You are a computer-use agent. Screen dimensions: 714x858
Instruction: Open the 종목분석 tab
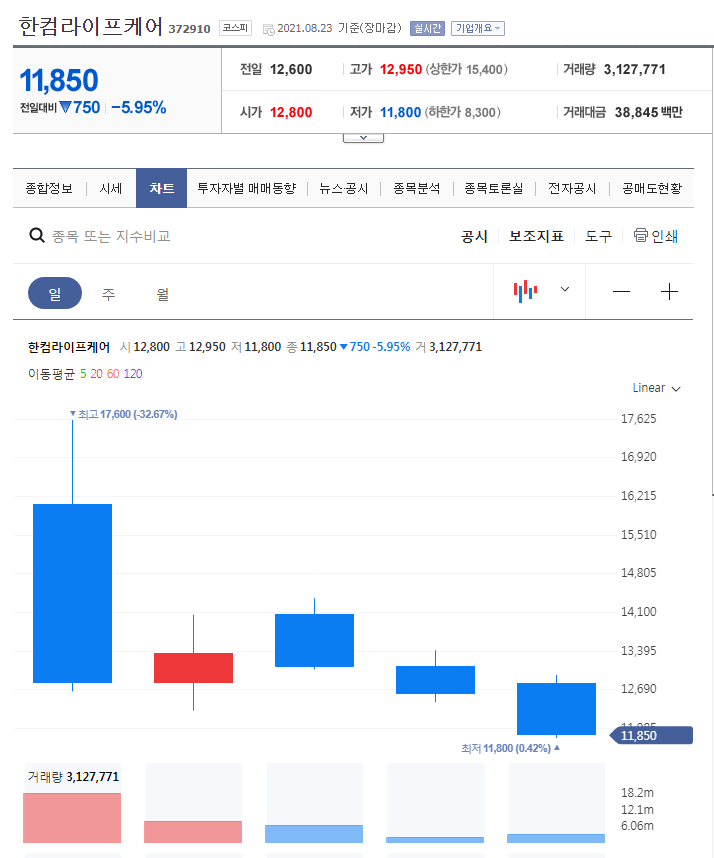pyautogui.click(x=416, y=189)
